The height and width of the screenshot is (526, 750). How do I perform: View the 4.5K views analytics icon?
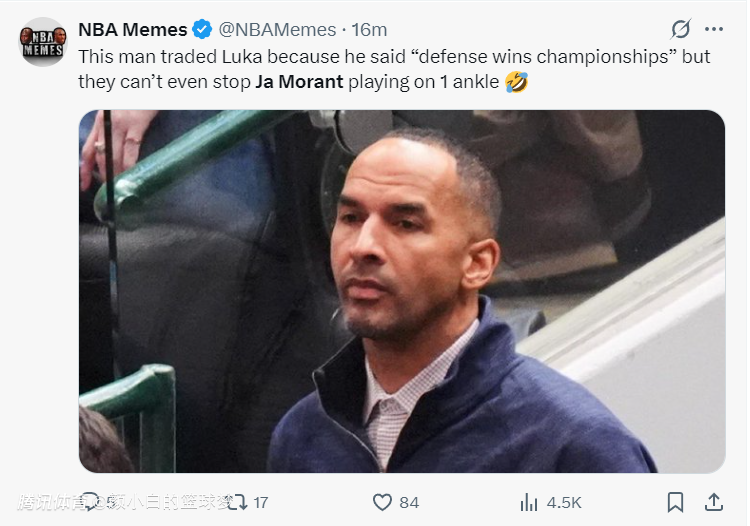pyautogui.click(x=529, y=501)
